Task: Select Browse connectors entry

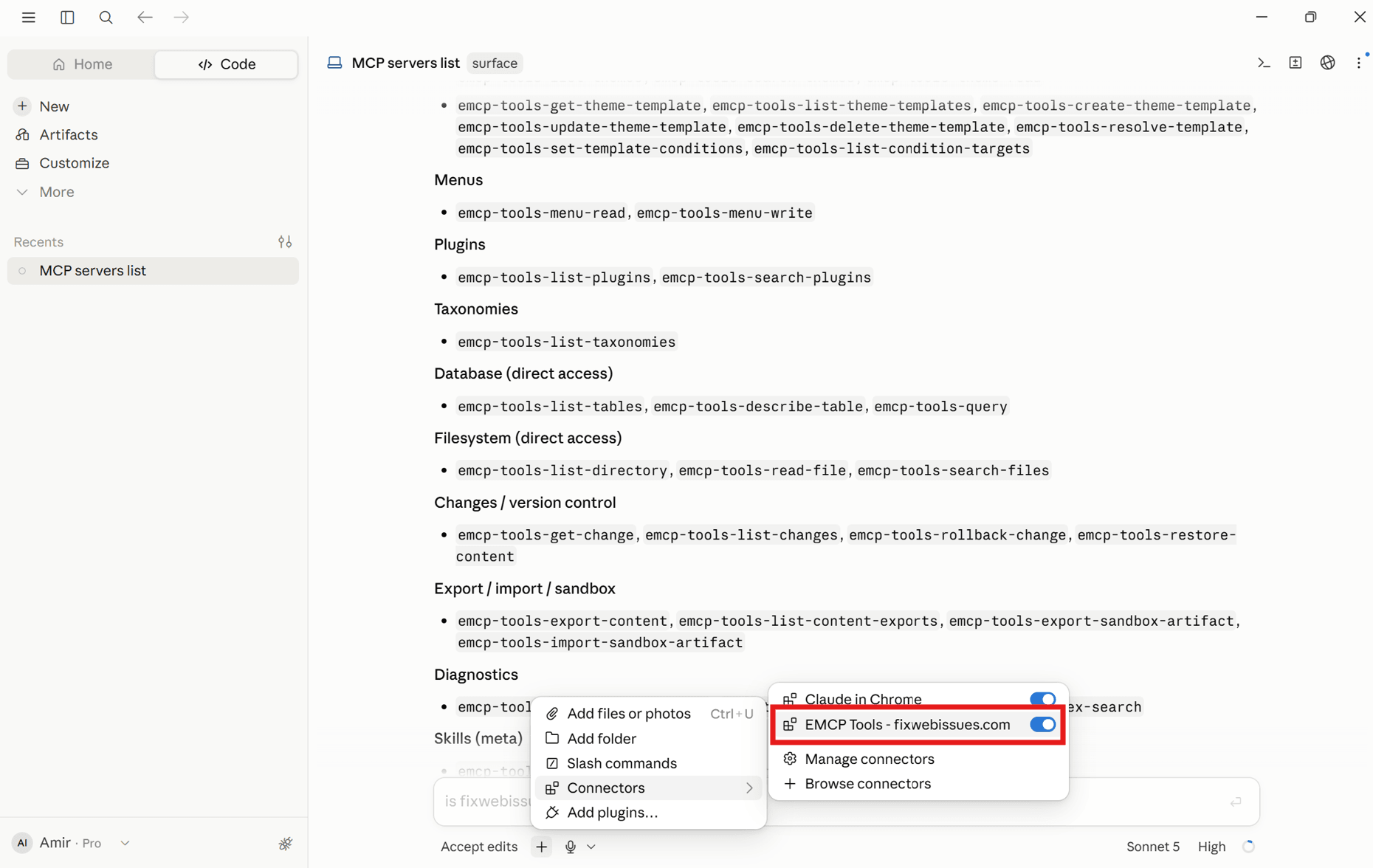Action: click(918, 783)
